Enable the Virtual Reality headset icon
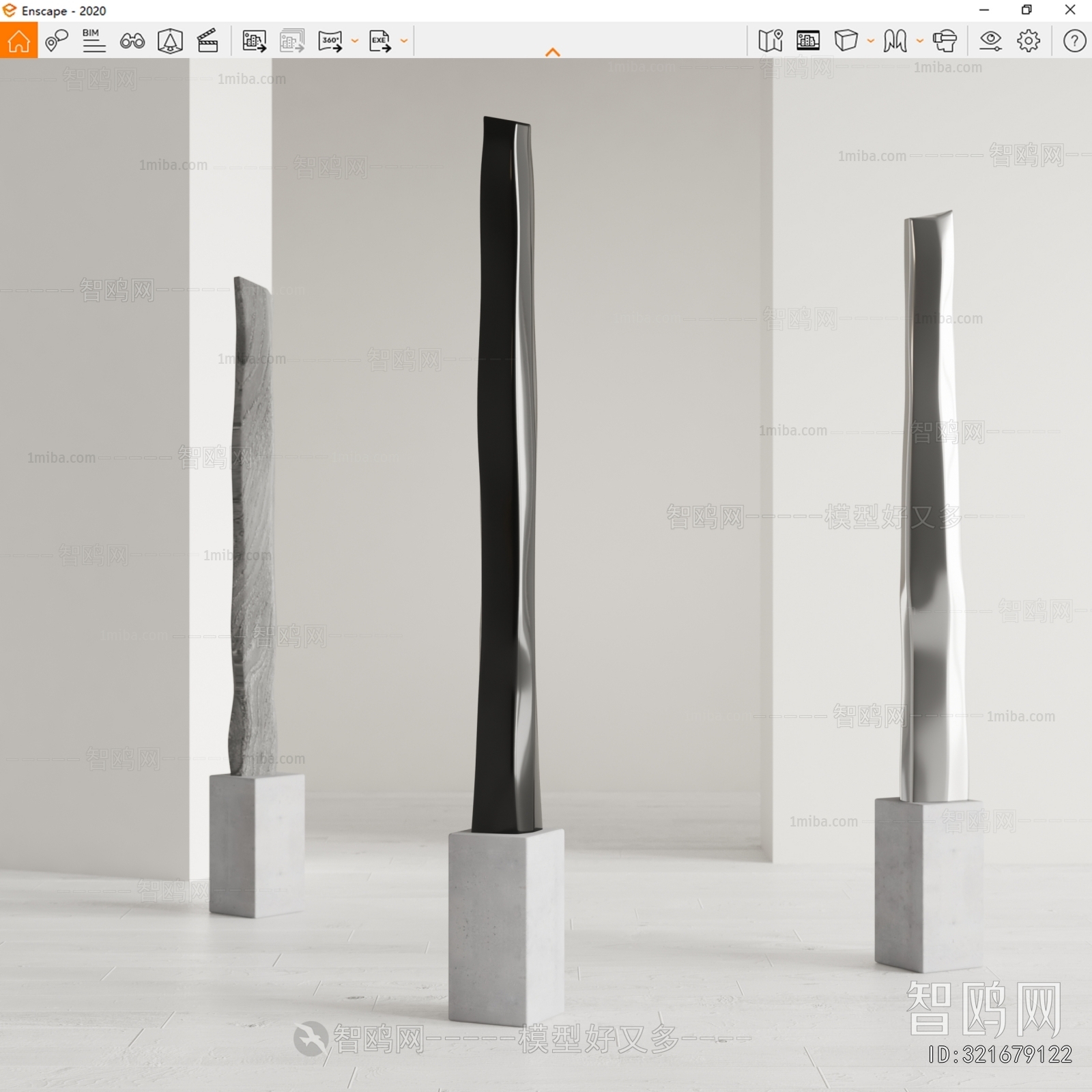Viewport: 1092px width, 1092px height. point(945,41)
